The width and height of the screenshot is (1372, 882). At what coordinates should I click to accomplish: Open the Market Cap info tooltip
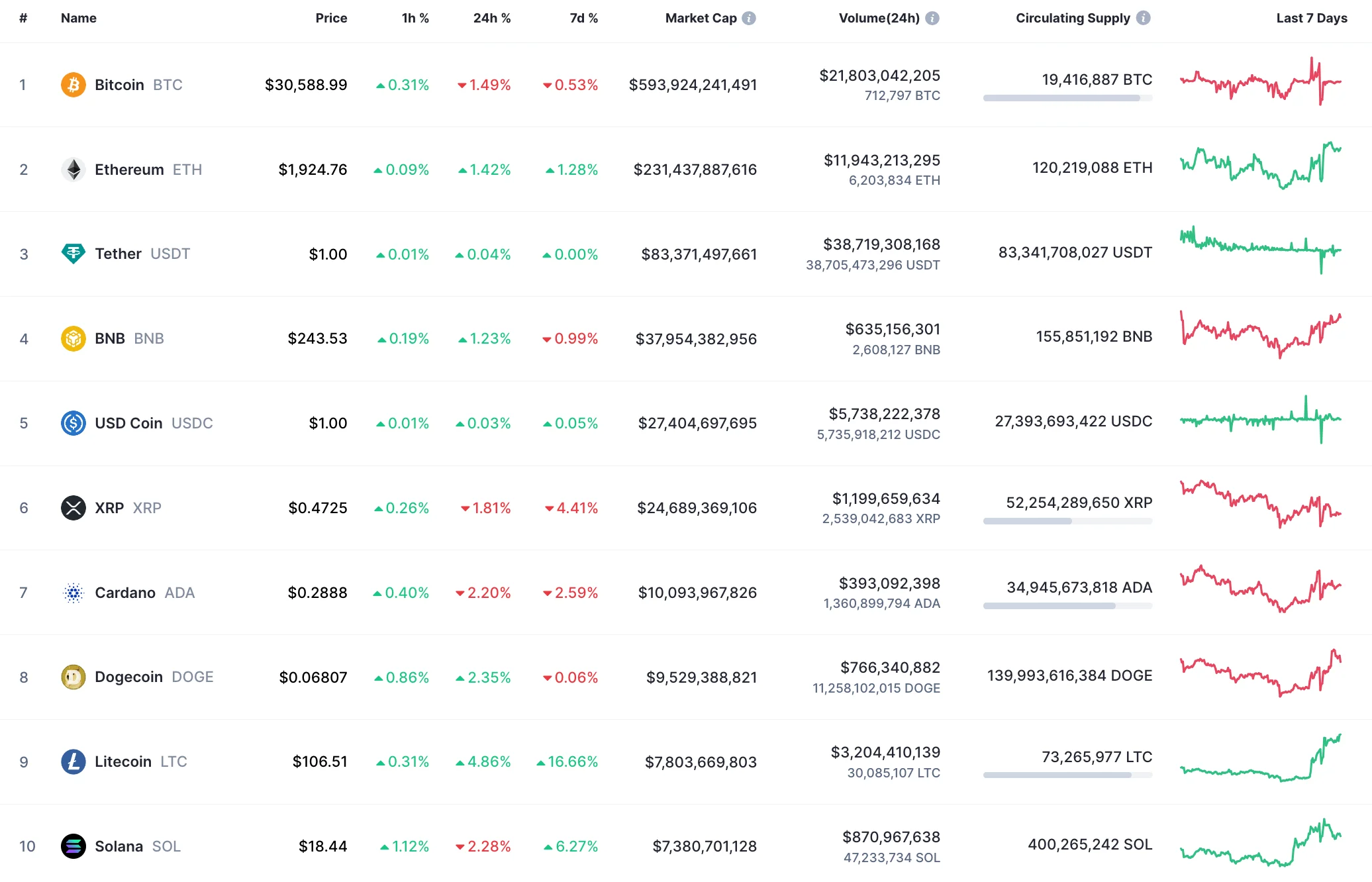pyautogui.click(x=749, y=19)
